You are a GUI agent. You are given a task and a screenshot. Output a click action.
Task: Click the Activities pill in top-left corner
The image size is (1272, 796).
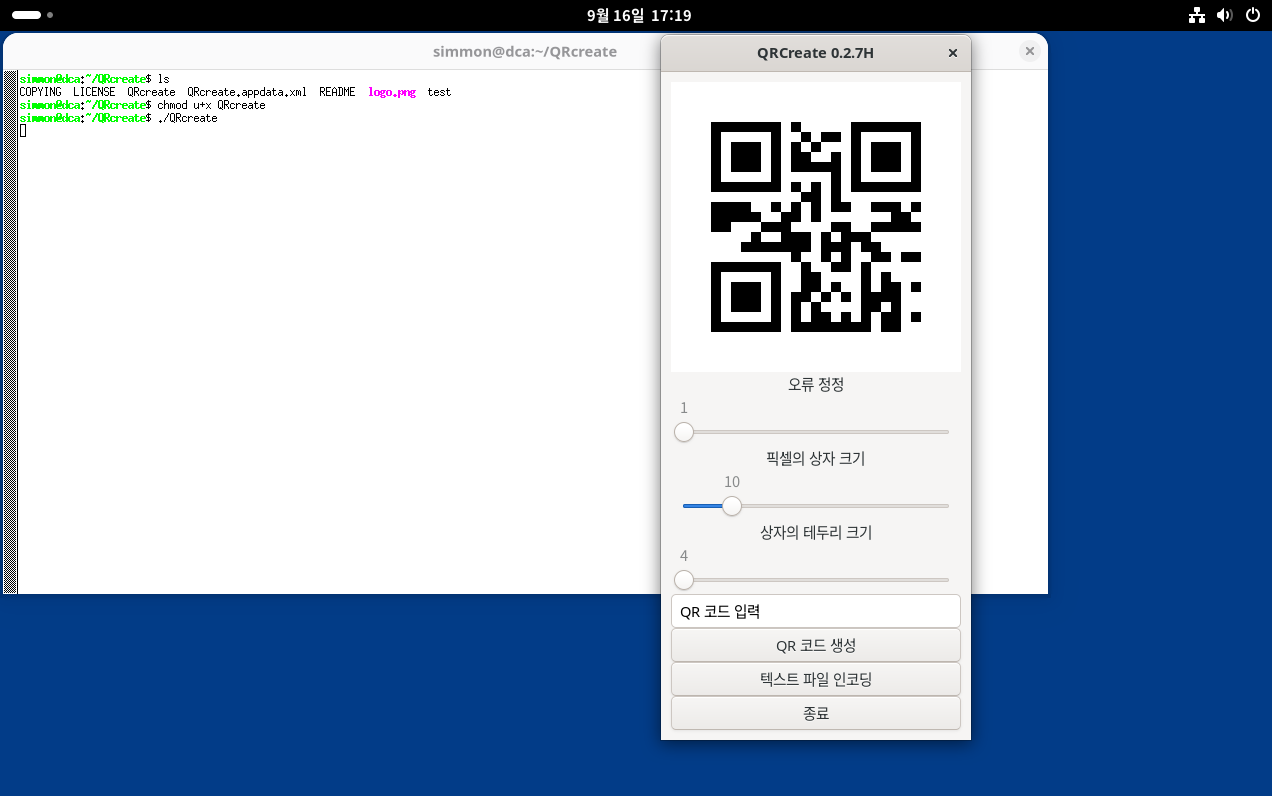tap(27, 15)
